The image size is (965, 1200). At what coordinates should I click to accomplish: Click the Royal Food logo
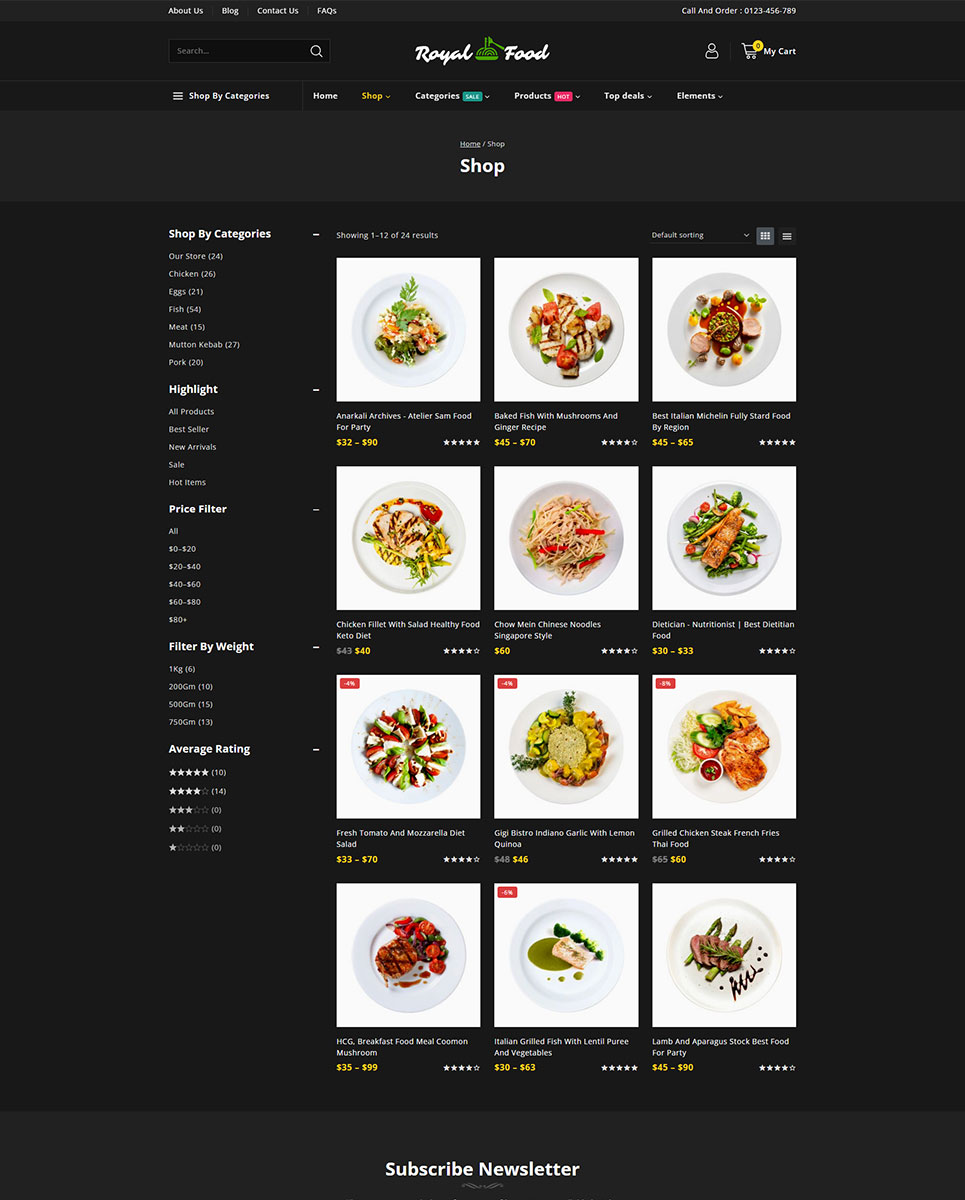pos(482,51)
